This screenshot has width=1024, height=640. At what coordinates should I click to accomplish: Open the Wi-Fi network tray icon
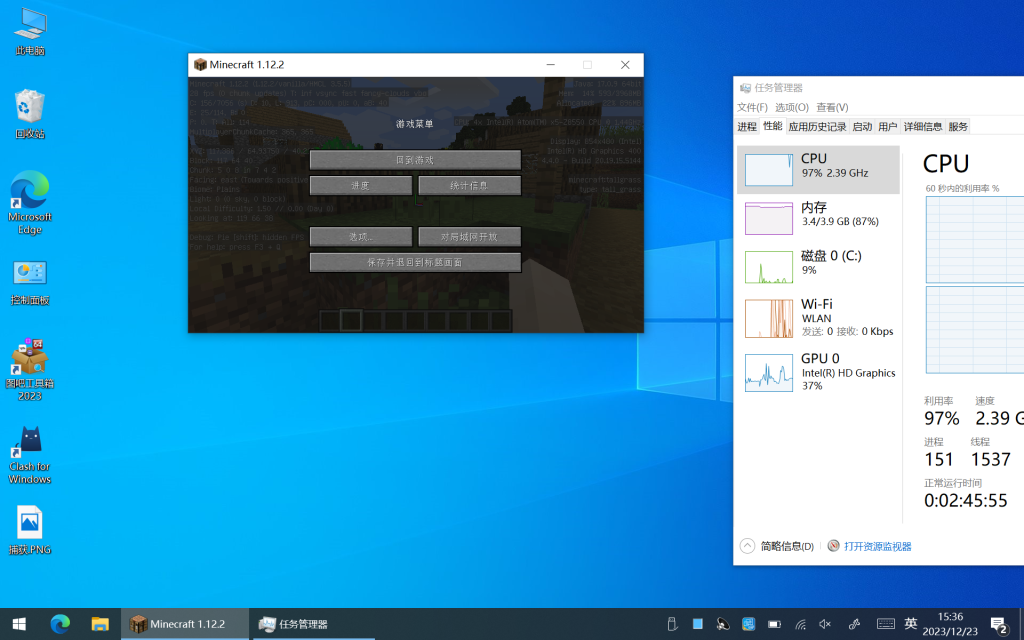(x=801, y=624)
